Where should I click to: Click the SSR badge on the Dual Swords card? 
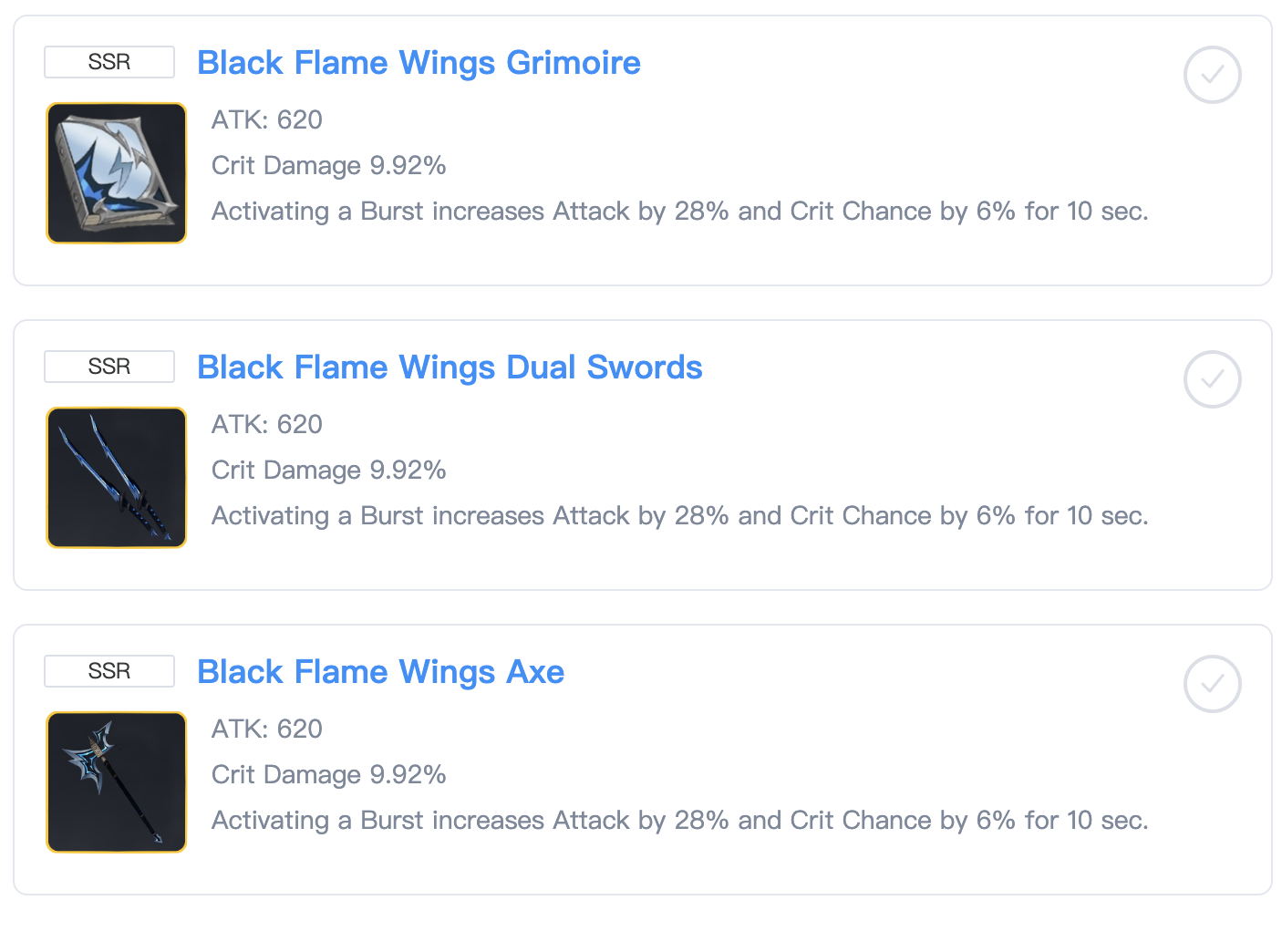coord(109,367)
